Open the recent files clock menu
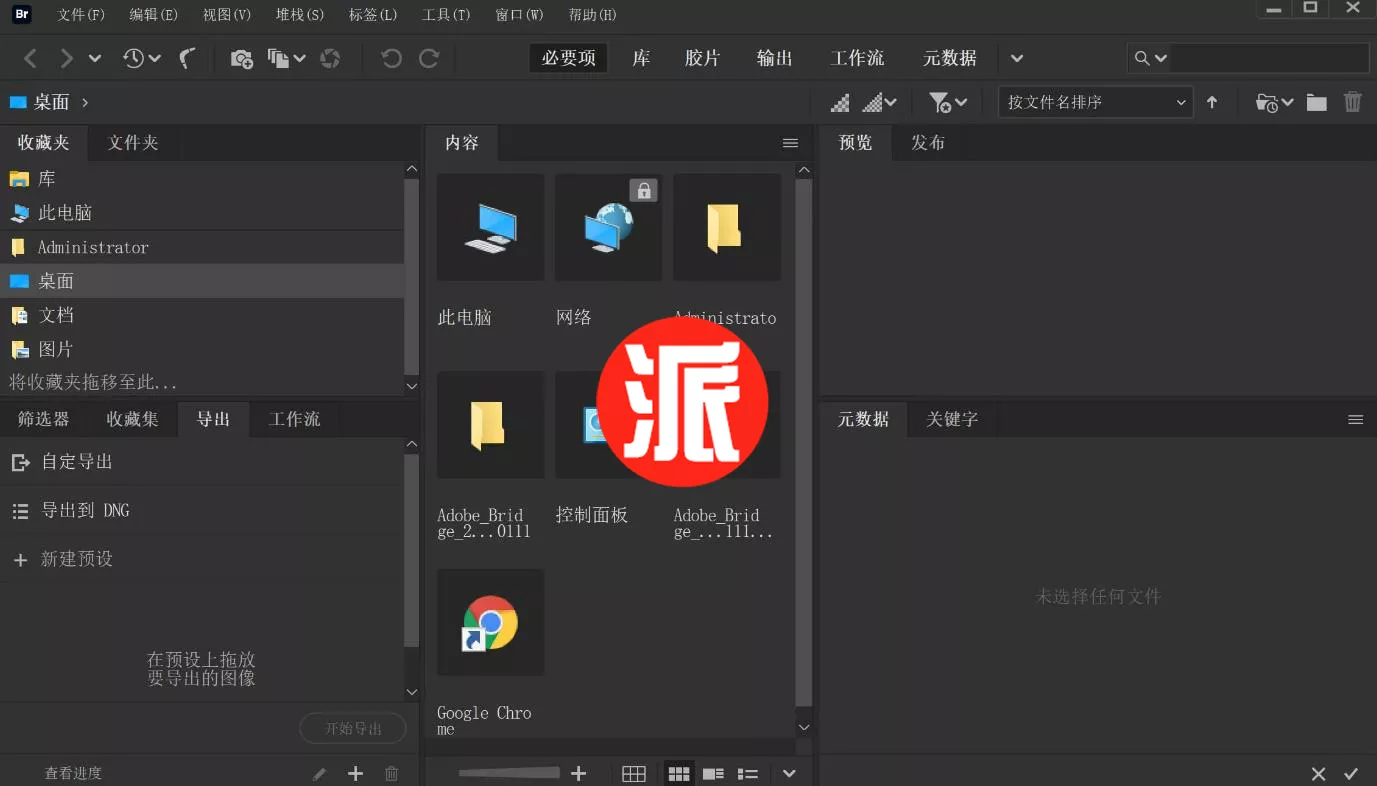The height and width of the screenshot is (786, 1377). pos(141,59)
